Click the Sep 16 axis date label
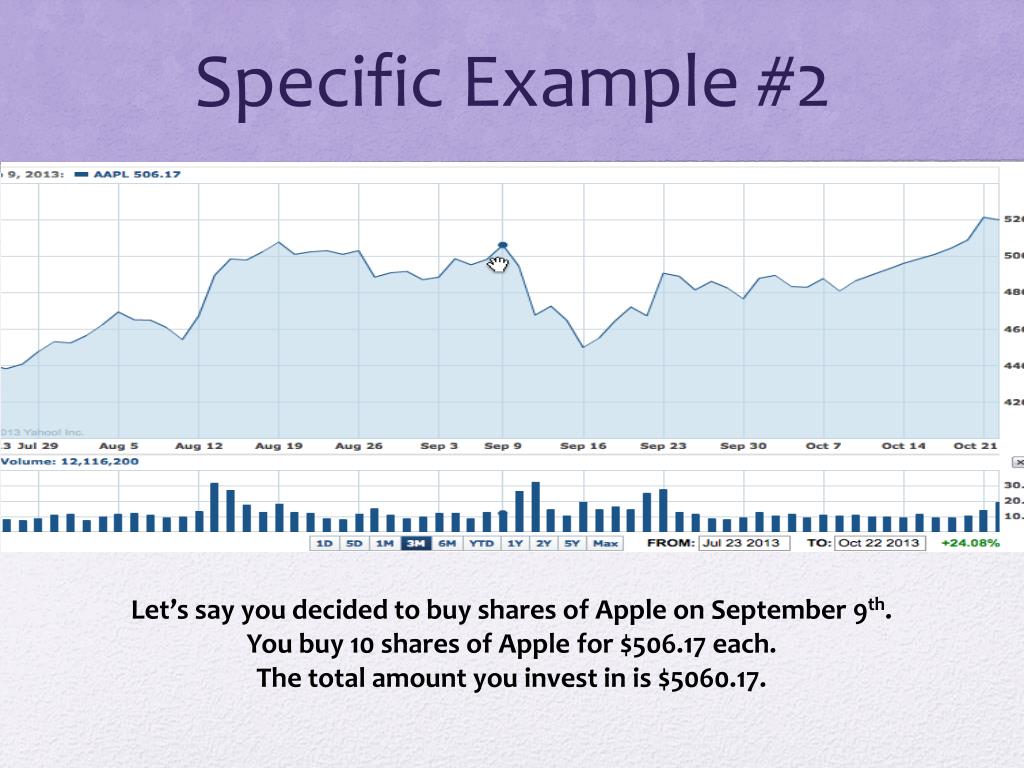 coord(583,446)
